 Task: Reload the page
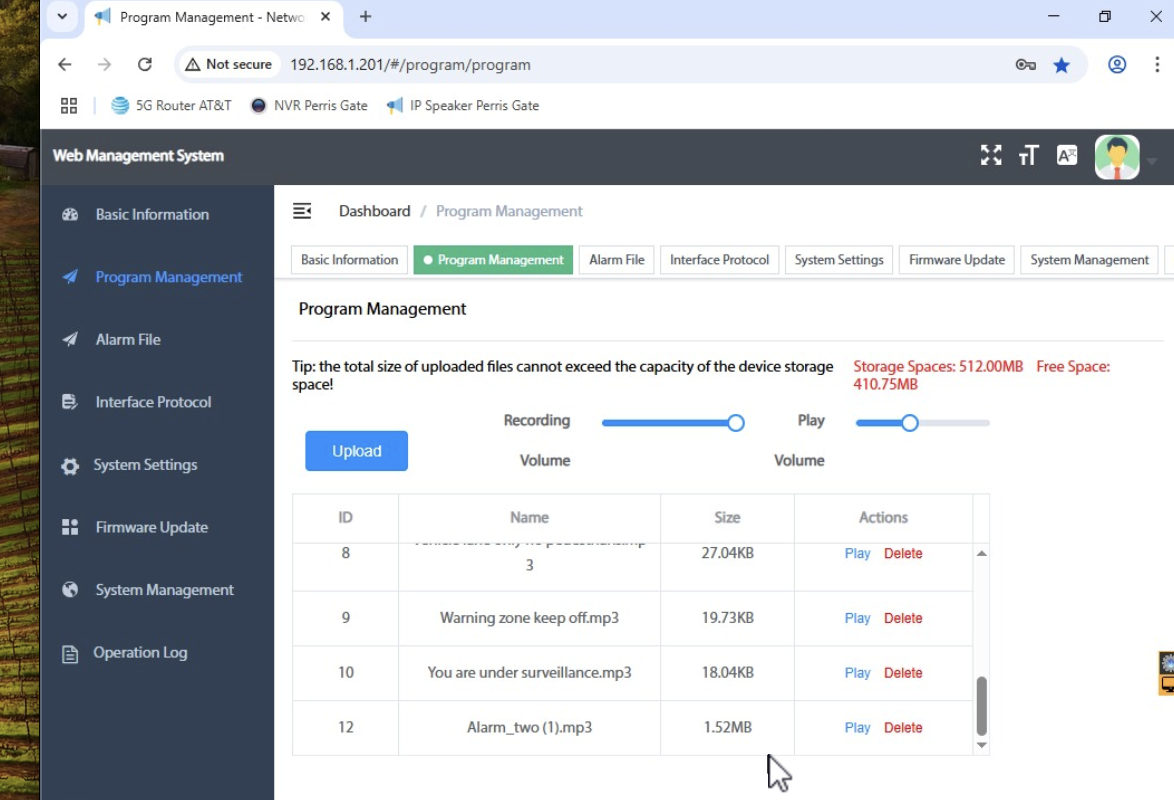coord(145,65)
